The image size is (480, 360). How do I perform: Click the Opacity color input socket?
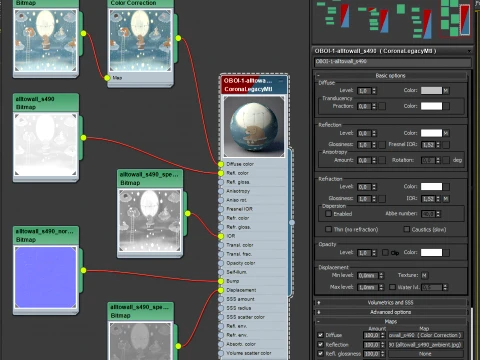click(x=221, y=263)
